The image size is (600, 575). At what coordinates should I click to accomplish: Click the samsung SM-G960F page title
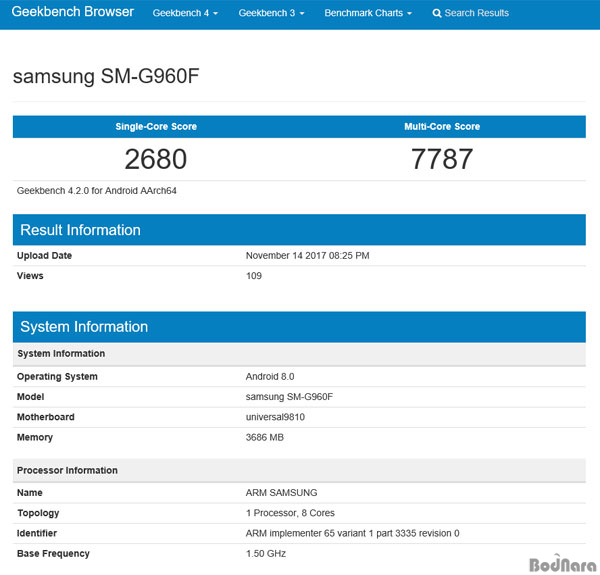[x=106, y=76]
